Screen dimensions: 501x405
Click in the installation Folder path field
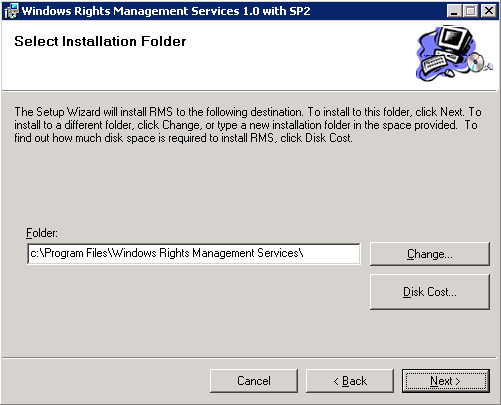point(194,254)
